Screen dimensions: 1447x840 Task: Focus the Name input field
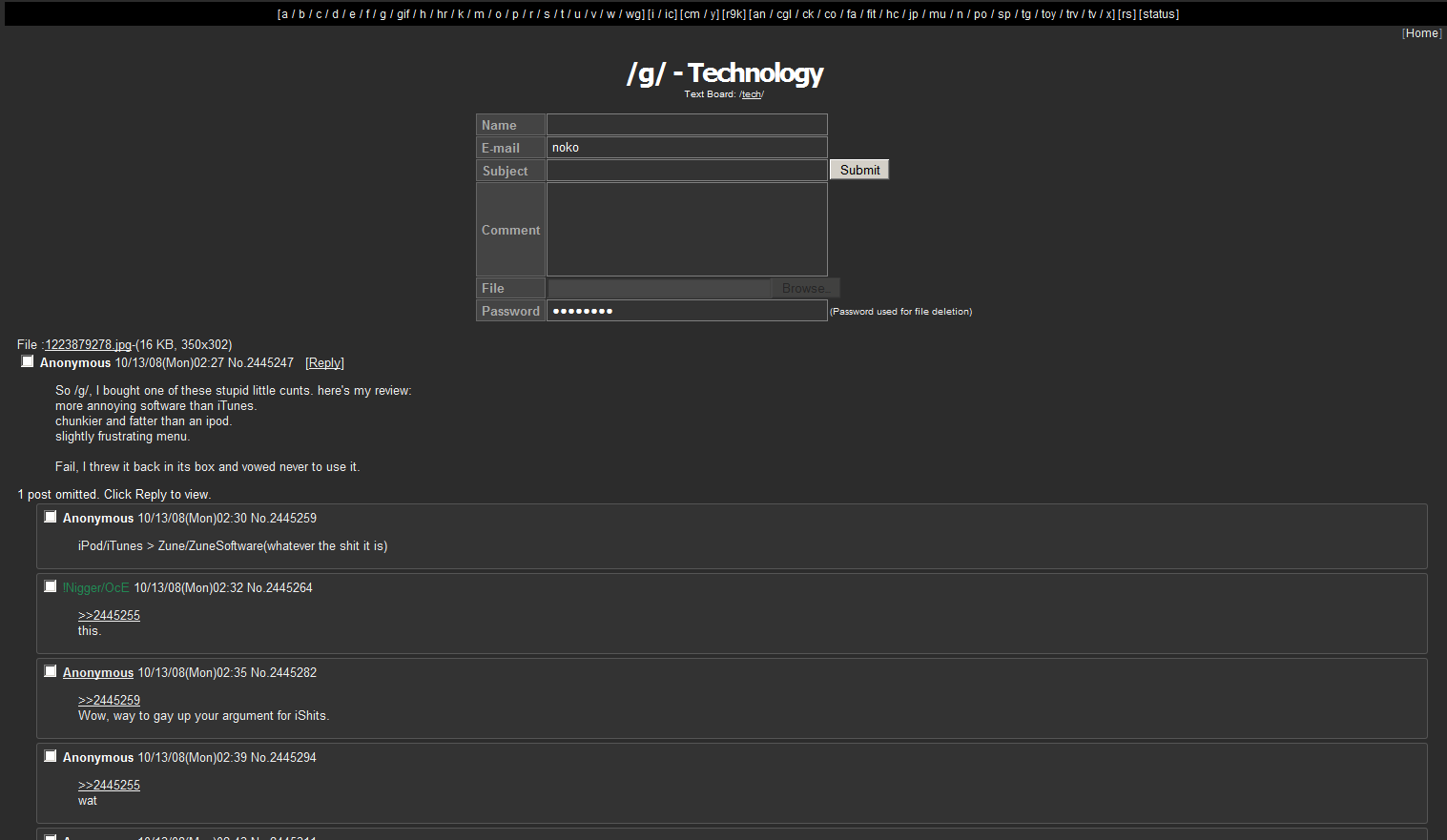[687, 125]
